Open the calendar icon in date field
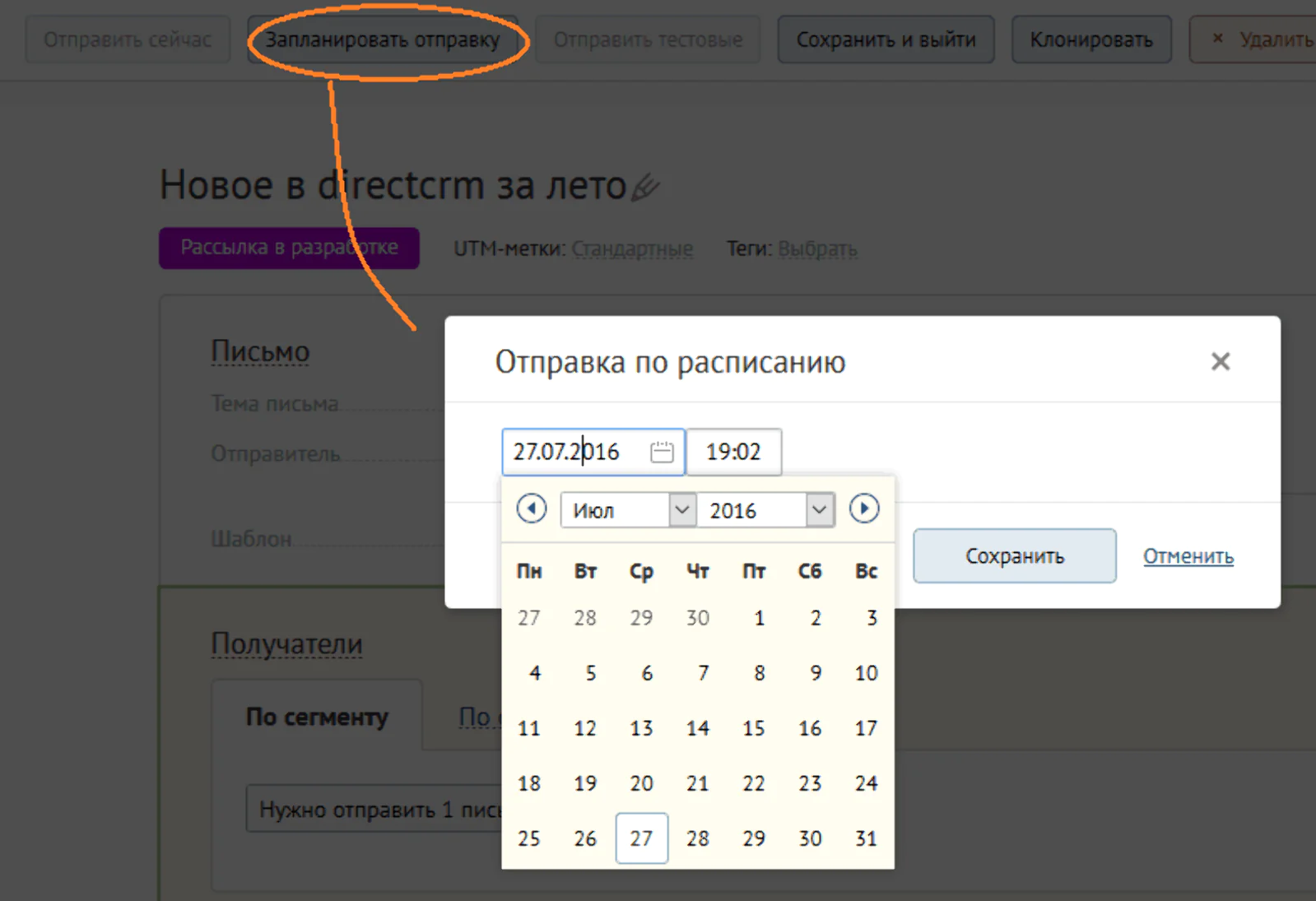This screenshot has width=1316, height=901. 662,452
